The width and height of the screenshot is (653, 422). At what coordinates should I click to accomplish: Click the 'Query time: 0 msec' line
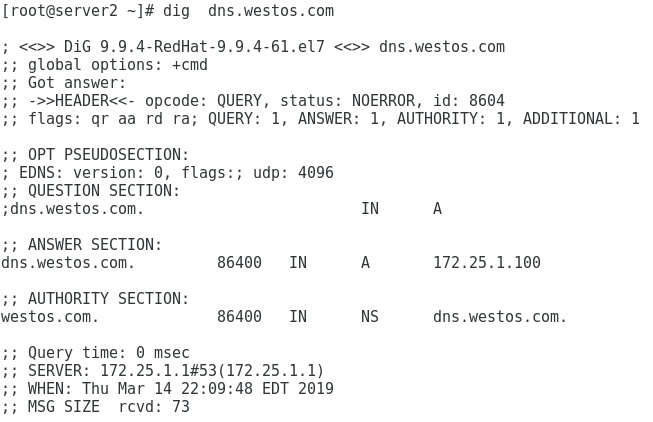(95, 353)
